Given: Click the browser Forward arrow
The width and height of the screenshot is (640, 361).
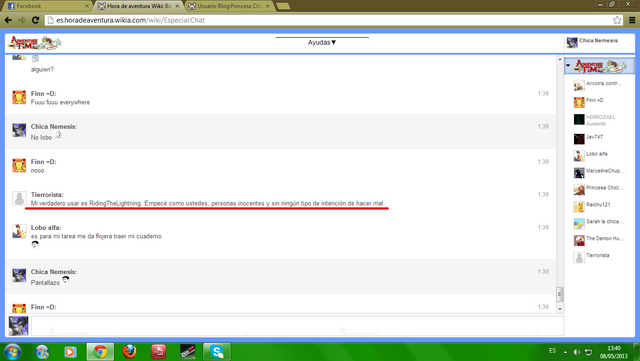Looking at the screenshot, I should [22, 20].
